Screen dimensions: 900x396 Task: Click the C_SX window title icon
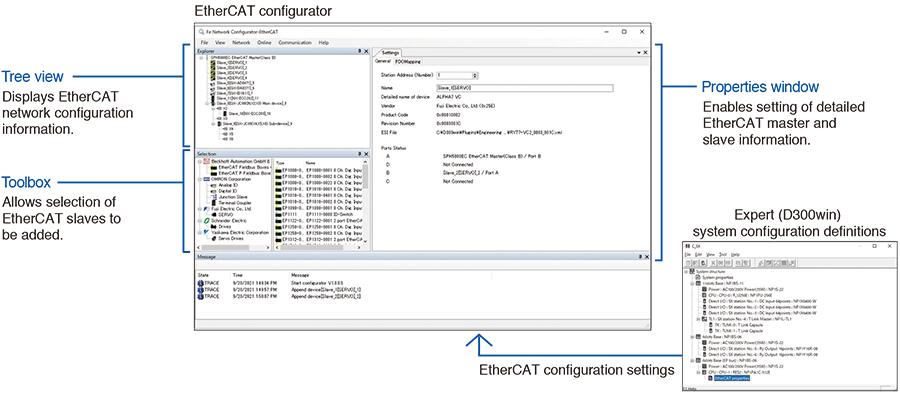pos(687,246)
